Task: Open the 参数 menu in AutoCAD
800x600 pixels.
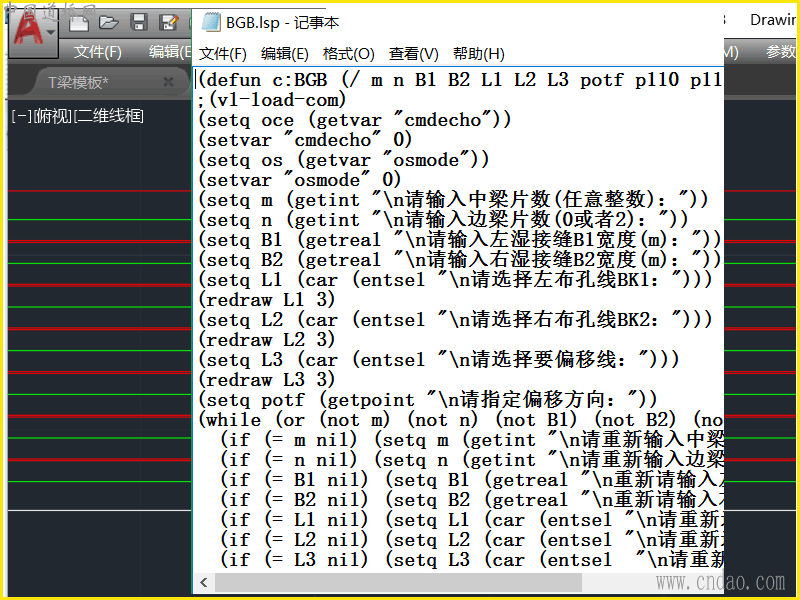Action: point(781,52)
